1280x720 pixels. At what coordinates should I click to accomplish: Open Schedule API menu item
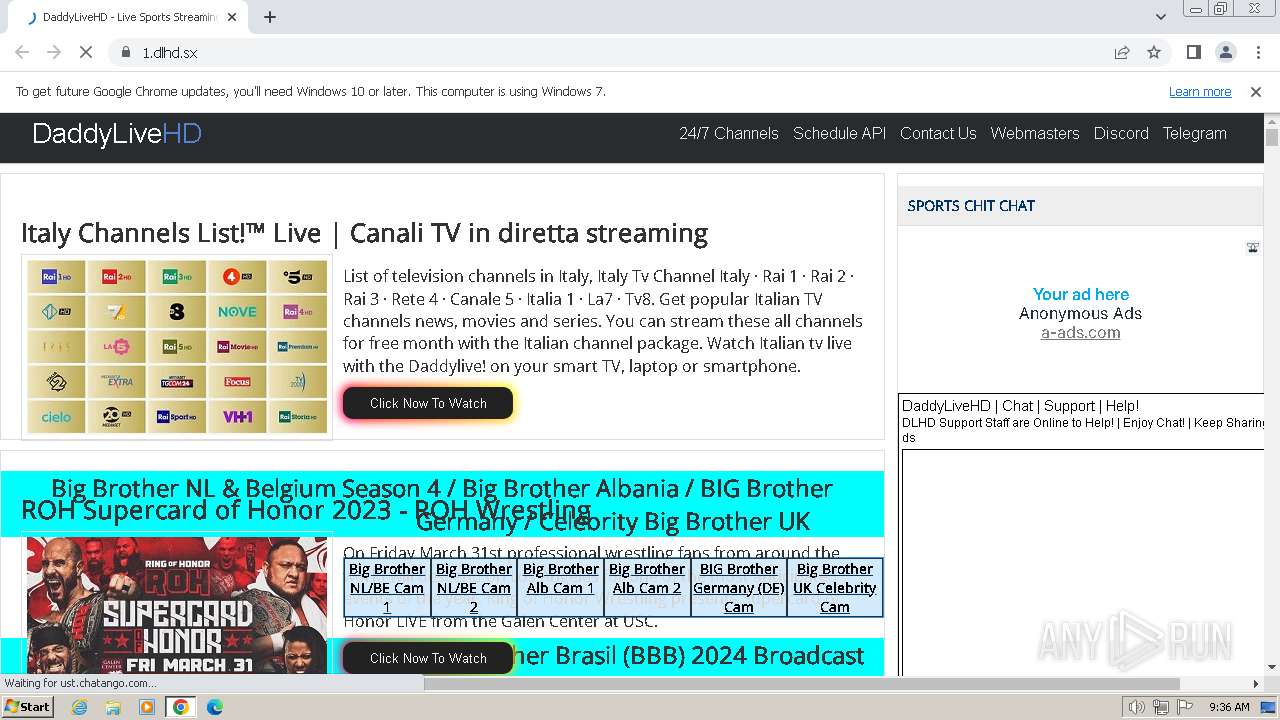click(x=839, y=133)
